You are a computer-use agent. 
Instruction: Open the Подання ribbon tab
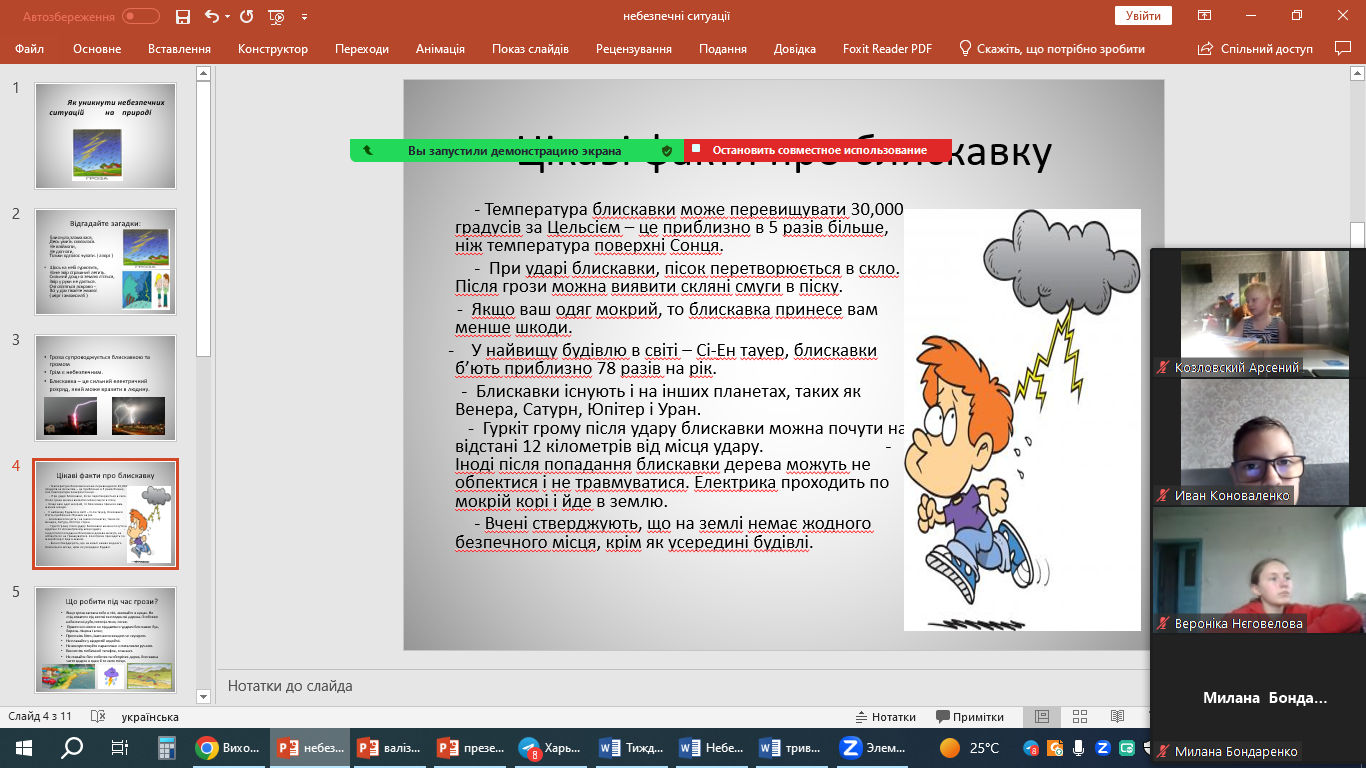723,49
